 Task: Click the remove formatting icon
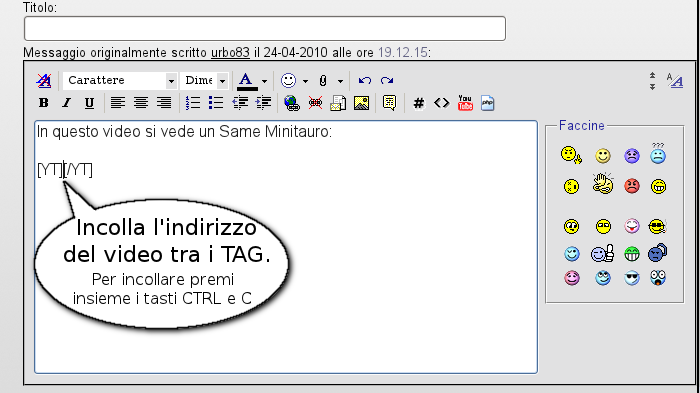[x=44, y=81]
